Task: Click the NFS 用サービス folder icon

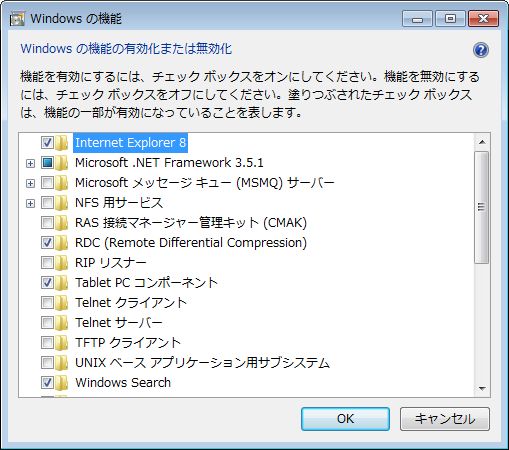Action: point(61,203)
